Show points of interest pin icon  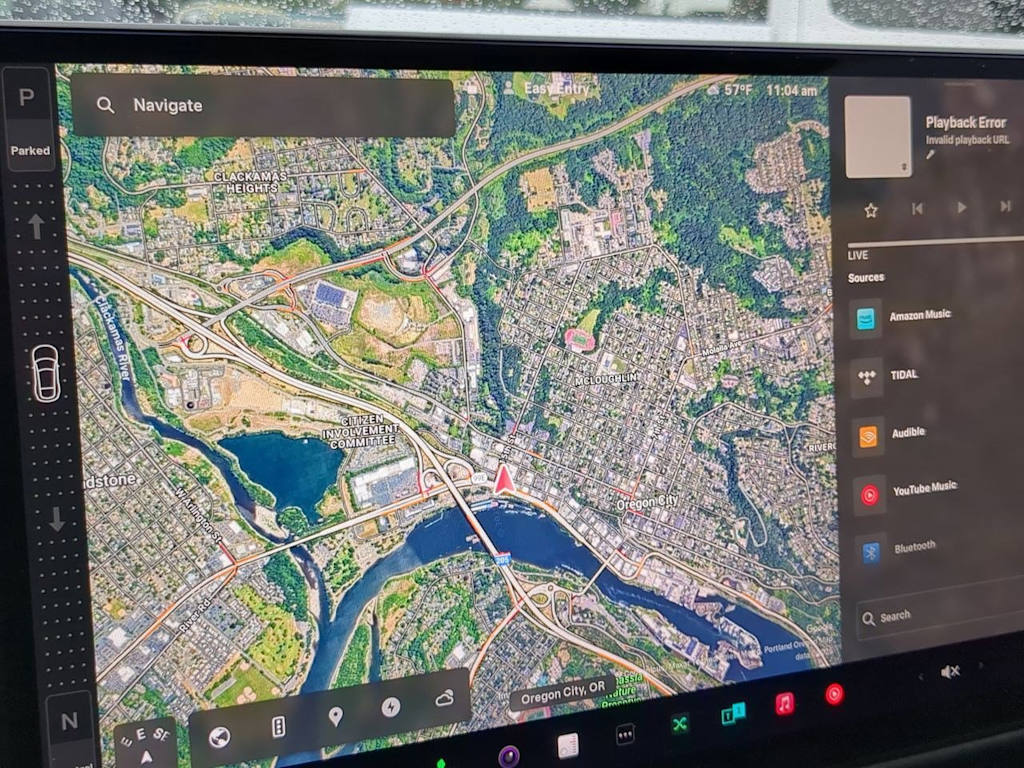[335, 716]
